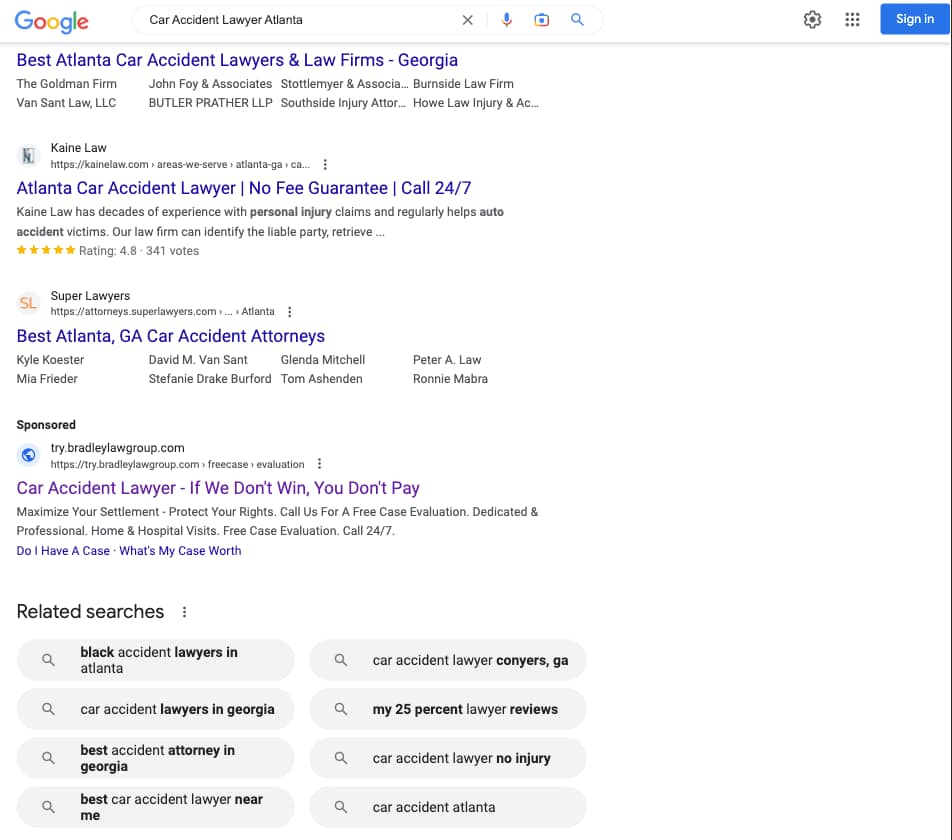952x840 pixels.
Task: Click Ronnie Mabra name
Action: pyautogui.click(x=450, y=379)
